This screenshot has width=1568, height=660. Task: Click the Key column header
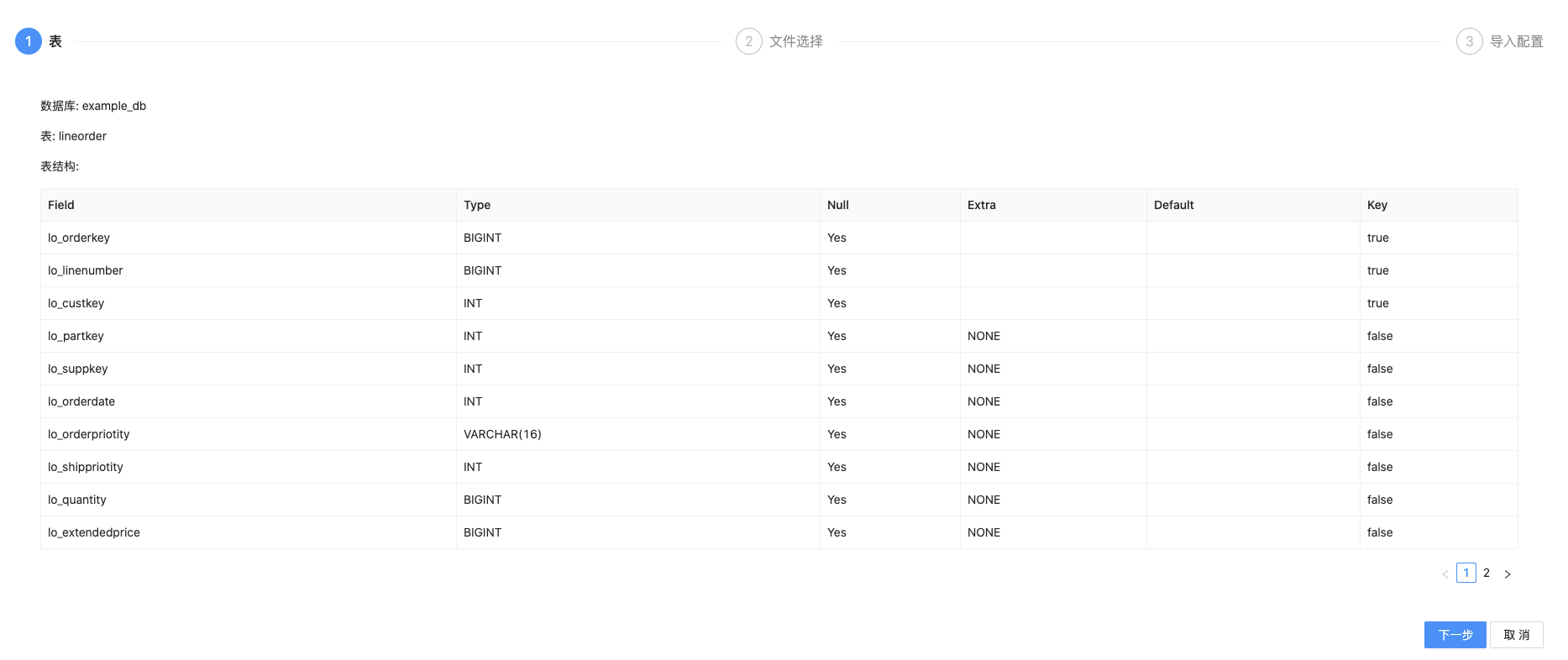[1439, 205]
